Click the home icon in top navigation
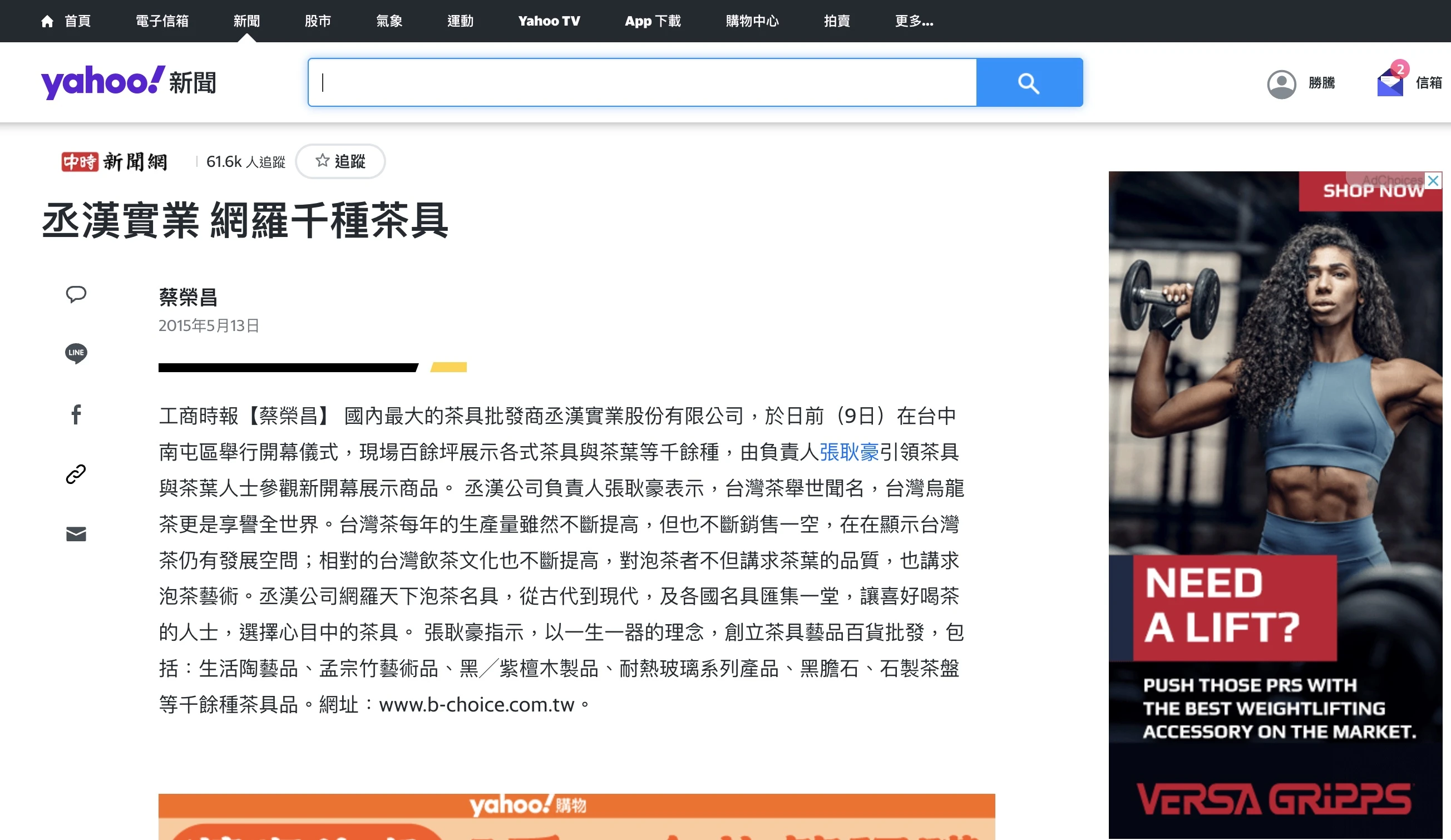Screen dimensions: 1451x840 pos(47,21)
